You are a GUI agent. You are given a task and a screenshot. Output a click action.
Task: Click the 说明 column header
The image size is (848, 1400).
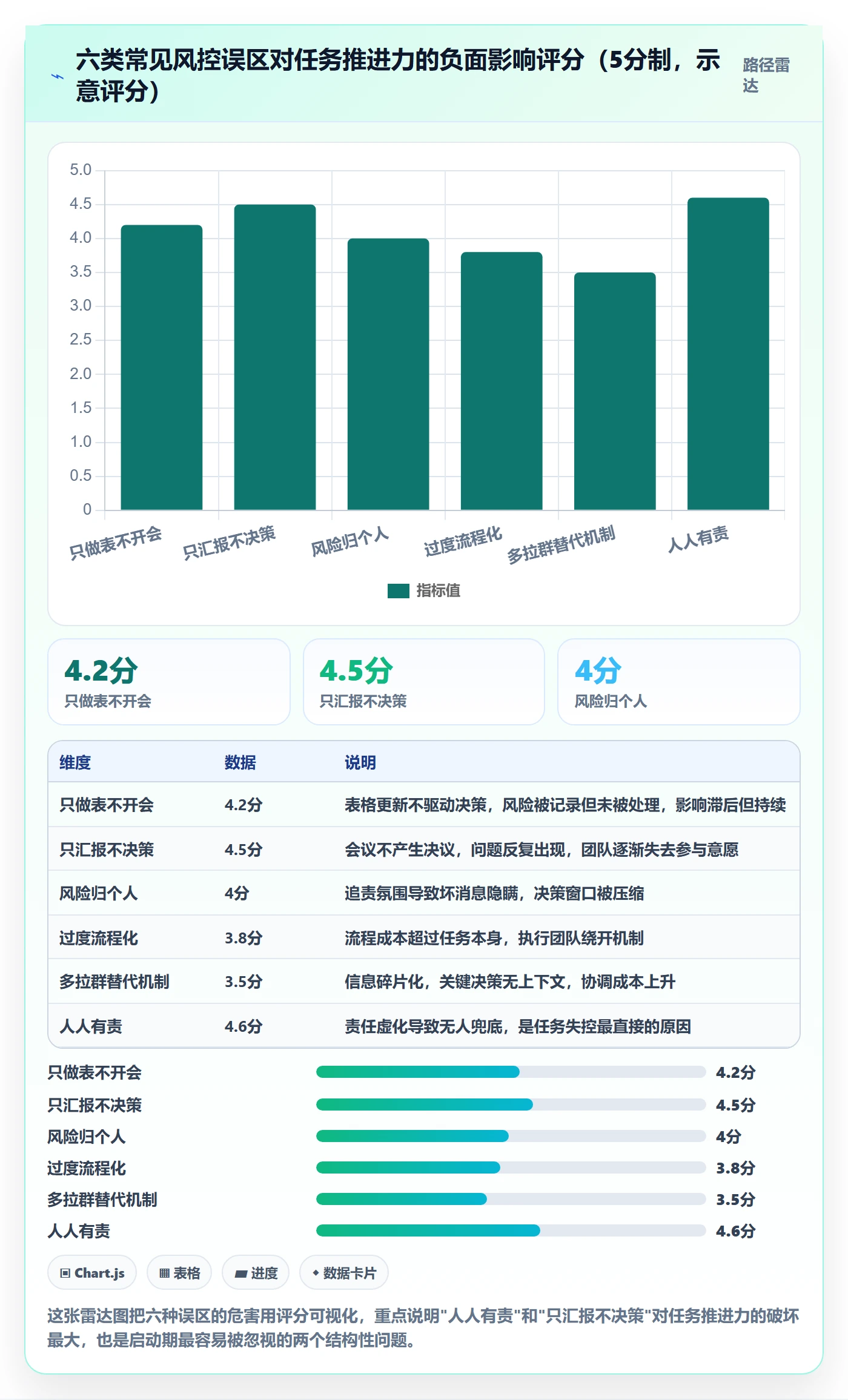point(360,762)
